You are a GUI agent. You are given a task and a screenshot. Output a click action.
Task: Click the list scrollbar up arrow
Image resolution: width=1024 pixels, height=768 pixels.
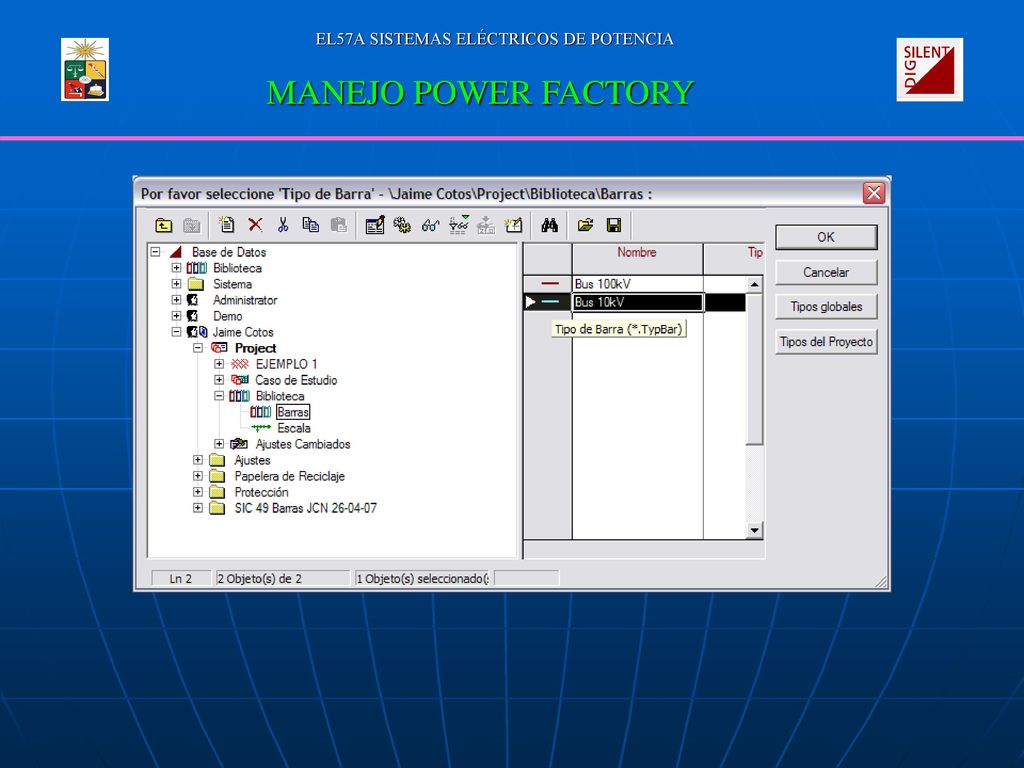[754, 284]
